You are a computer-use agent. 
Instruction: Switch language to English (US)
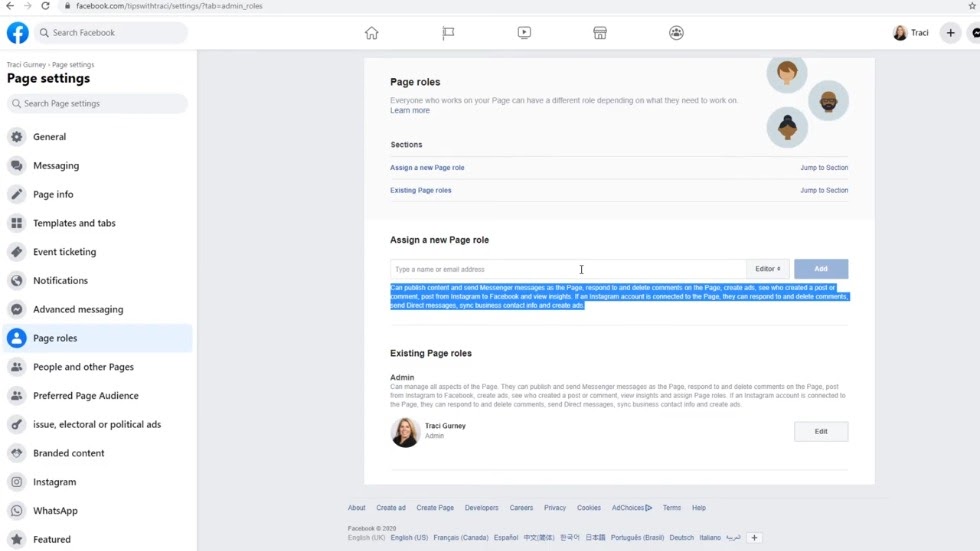(409, 537)
